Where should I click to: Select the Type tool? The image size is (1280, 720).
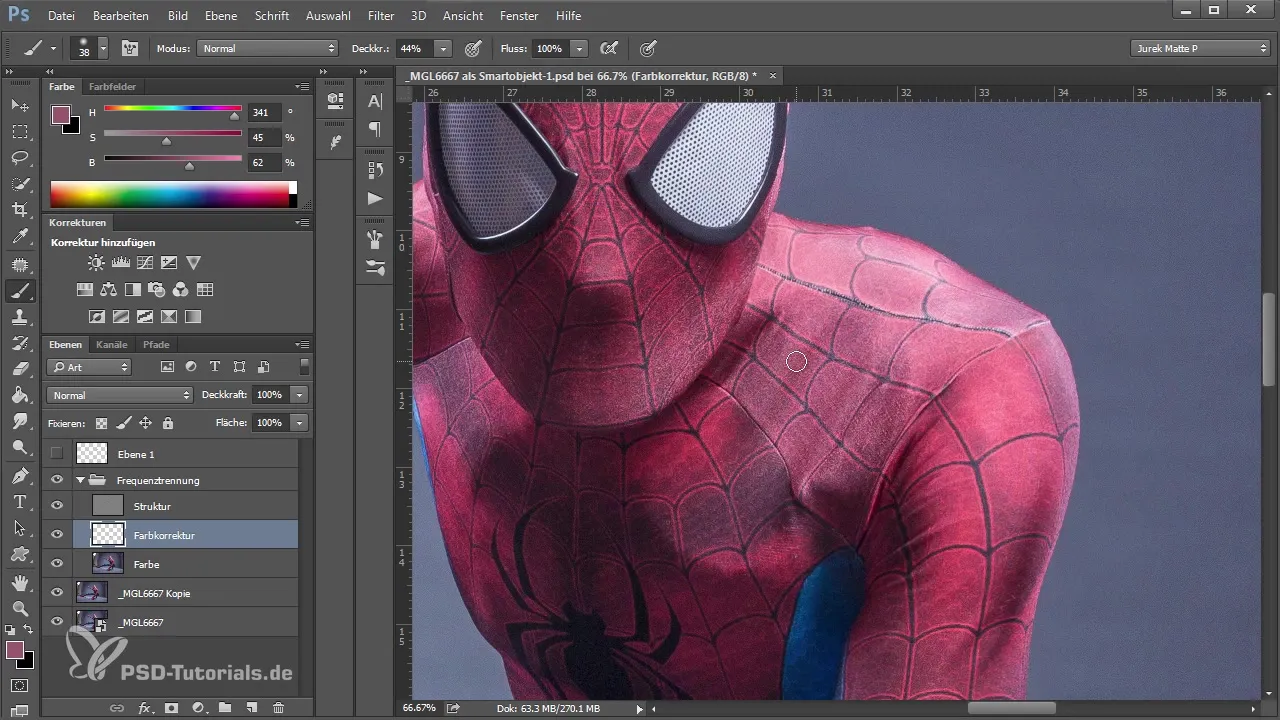point(19,501)
